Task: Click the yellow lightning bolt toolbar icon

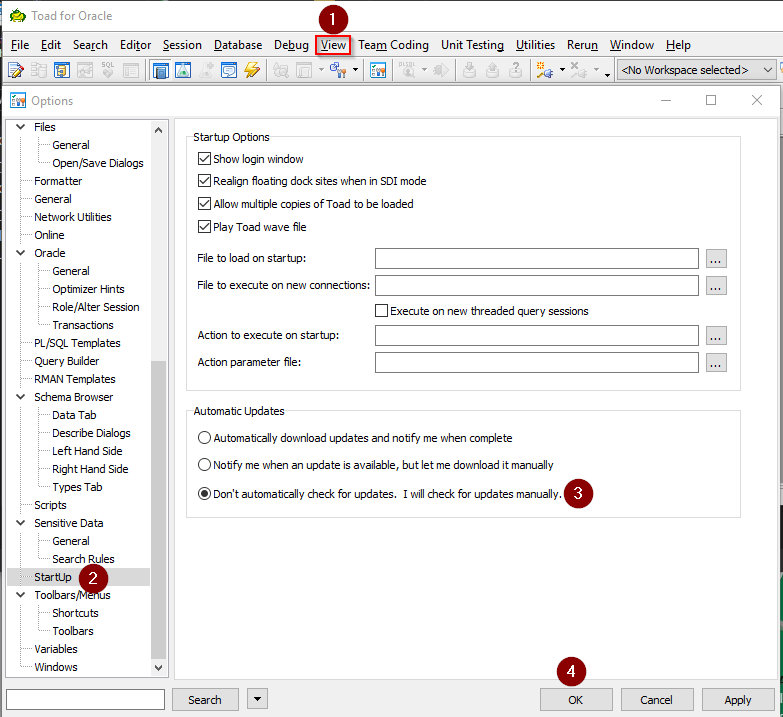Action: tap(252, 70)
